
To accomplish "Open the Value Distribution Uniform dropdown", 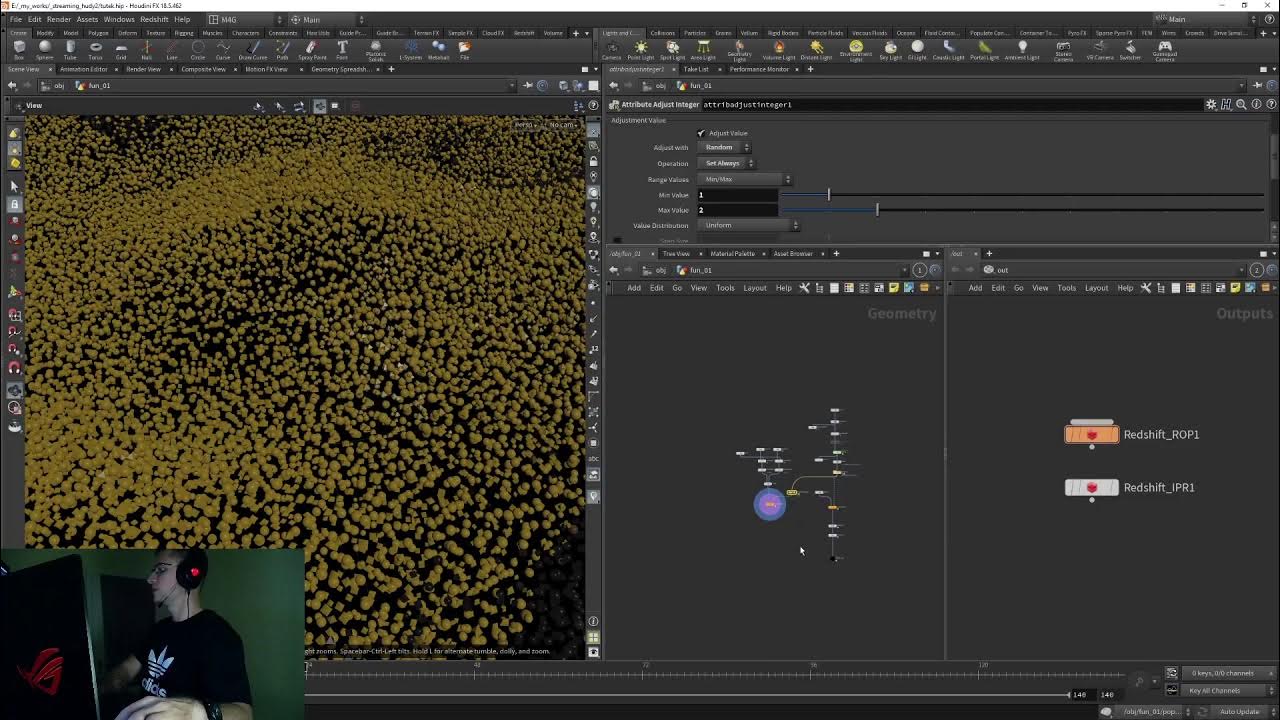I will tap(750, 225).
